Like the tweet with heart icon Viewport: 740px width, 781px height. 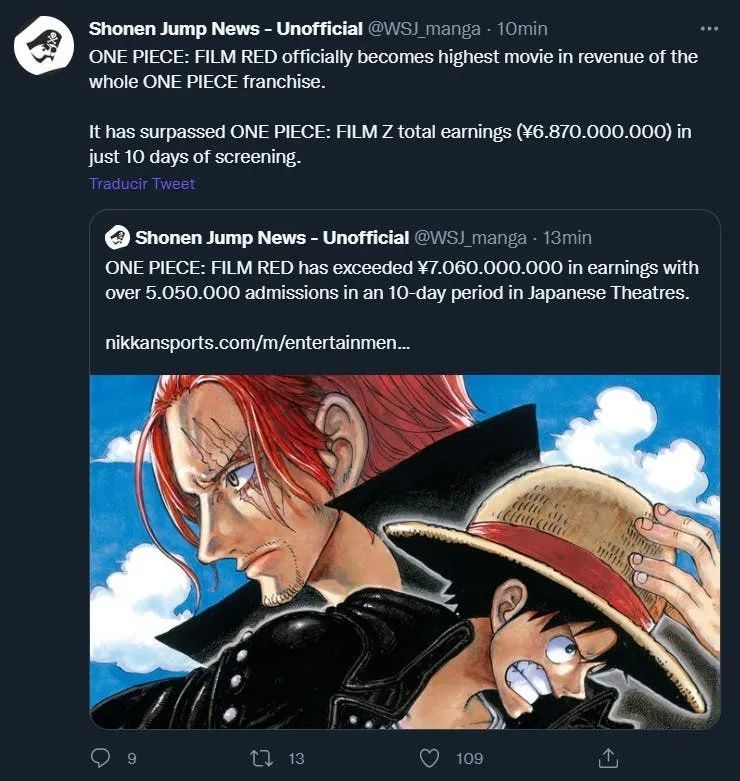(430, 758)
